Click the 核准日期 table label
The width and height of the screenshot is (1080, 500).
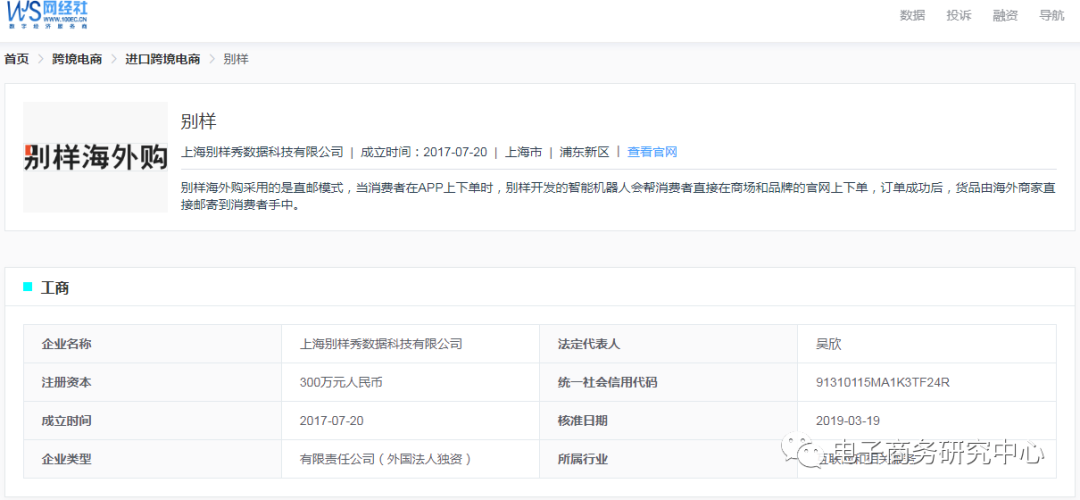pyautogui.click(x=583, y=421)
